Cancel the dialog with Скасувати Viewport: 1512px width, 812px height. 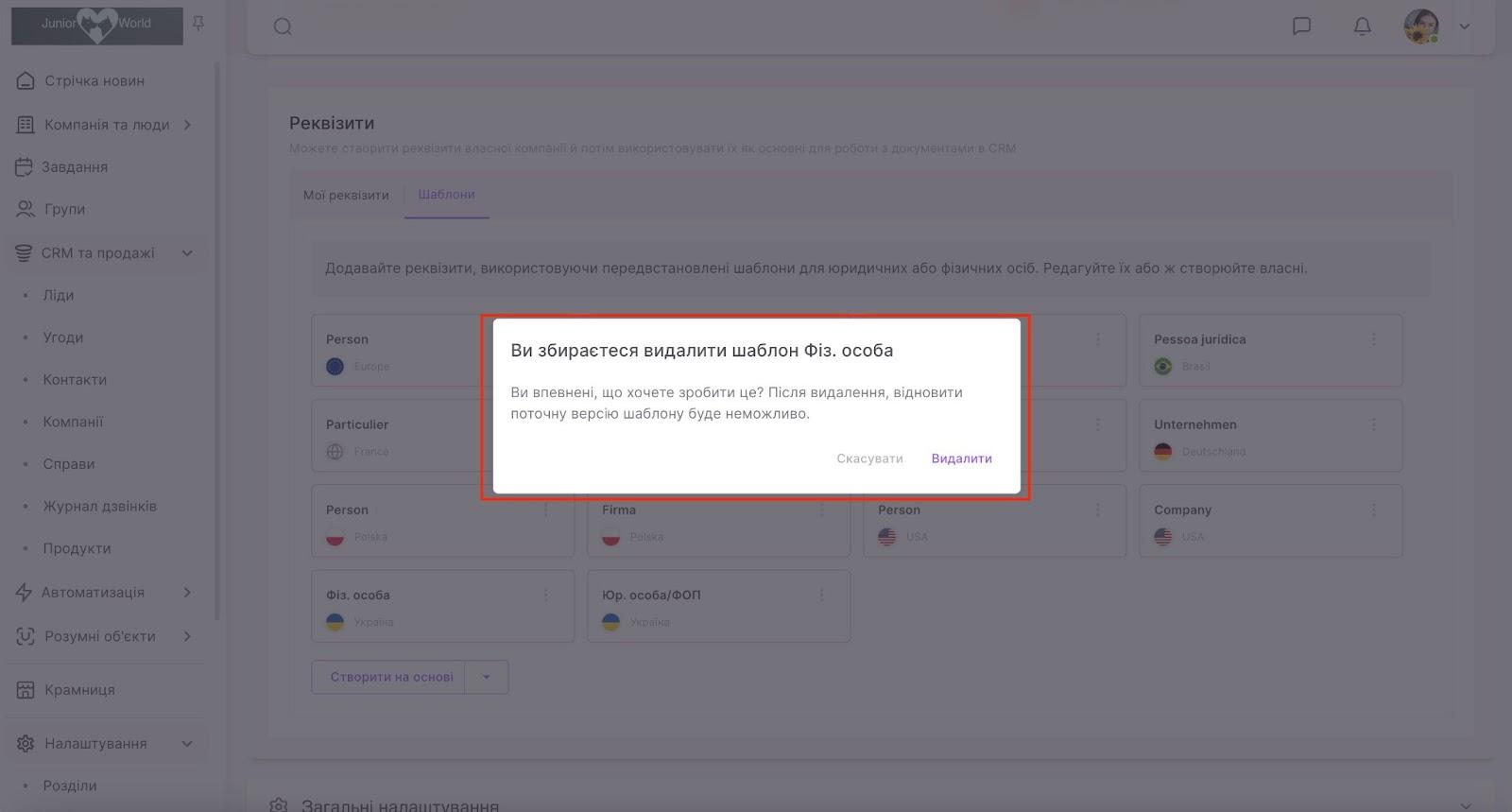(x=869, y=458)
